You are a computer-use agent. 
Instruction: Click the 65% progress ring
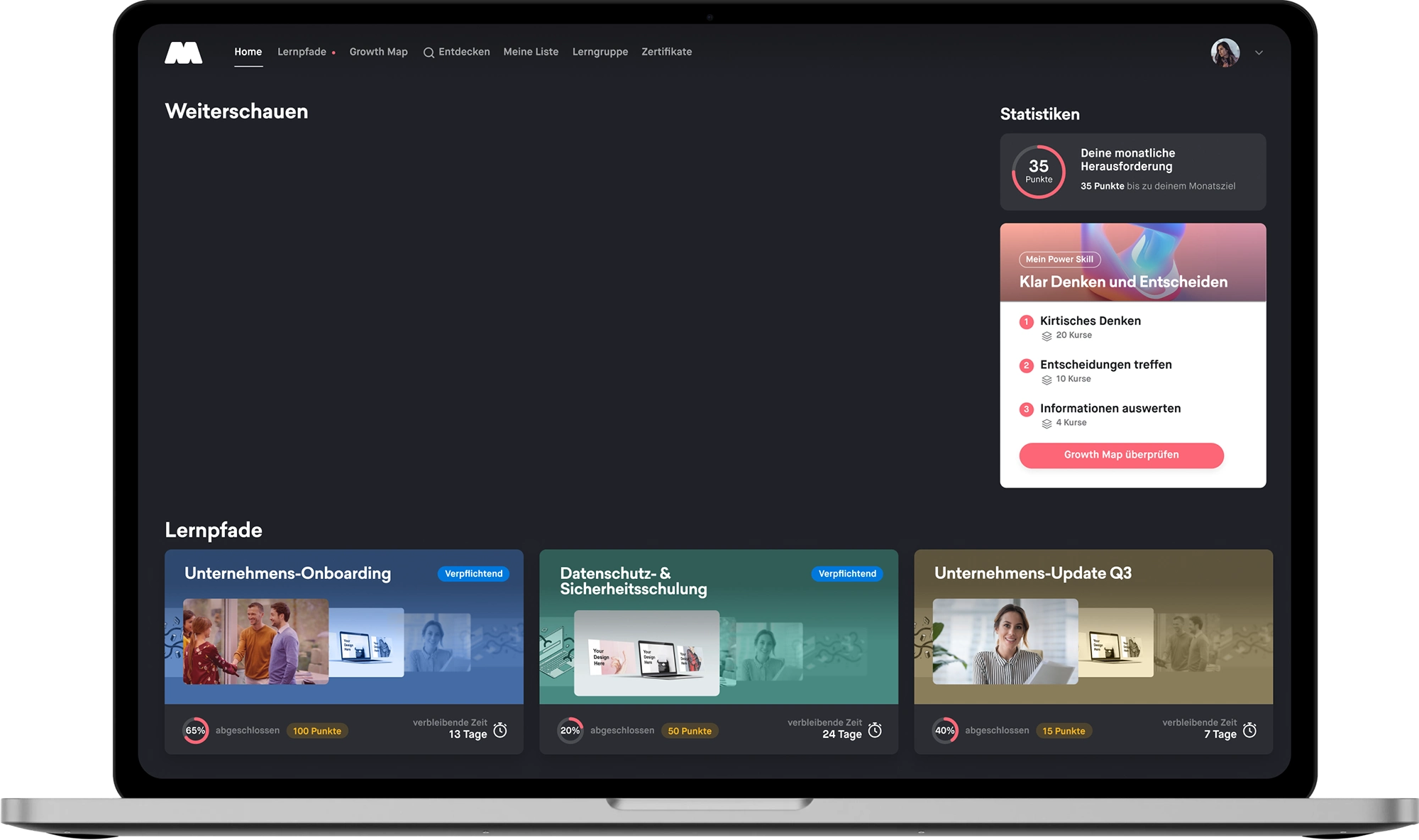click(x=195, y=729)
